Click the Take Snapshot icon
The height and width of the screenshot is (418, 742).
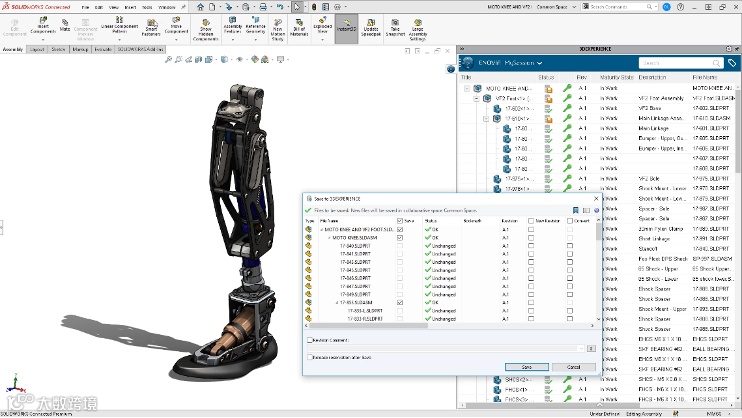pos(395,23)
